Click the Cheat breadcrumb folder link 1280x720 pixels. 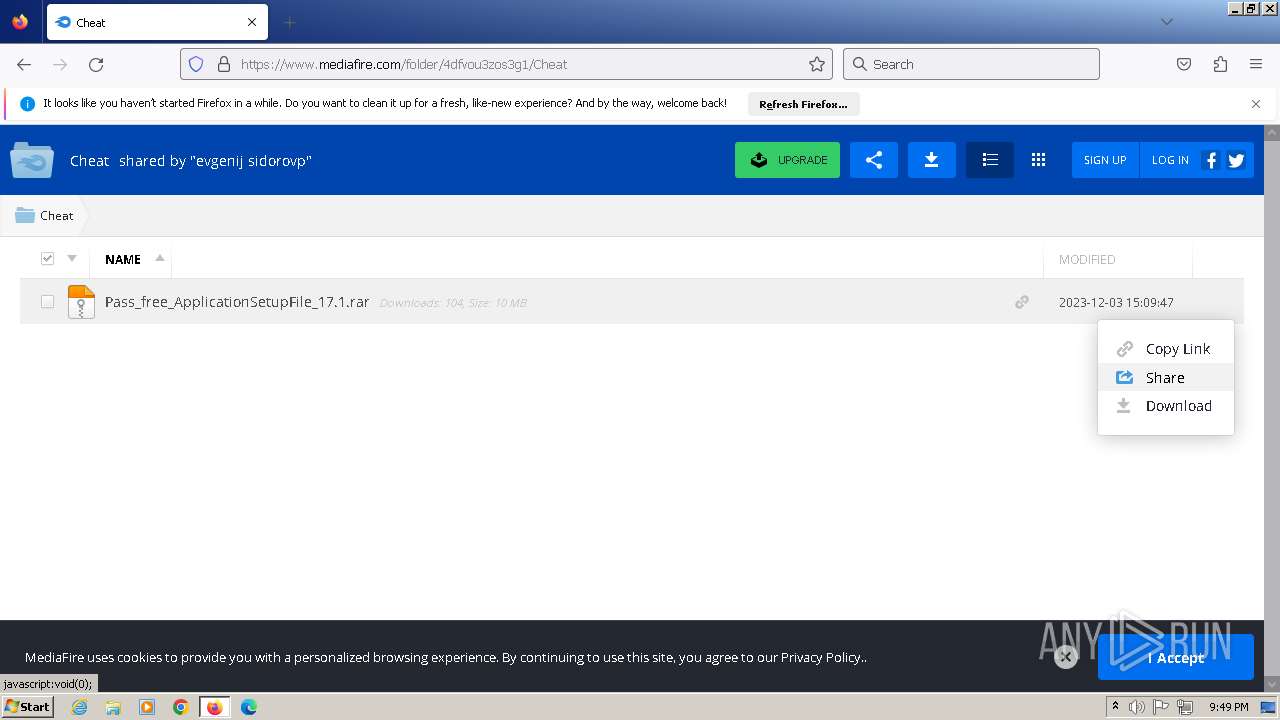(45, 215)
